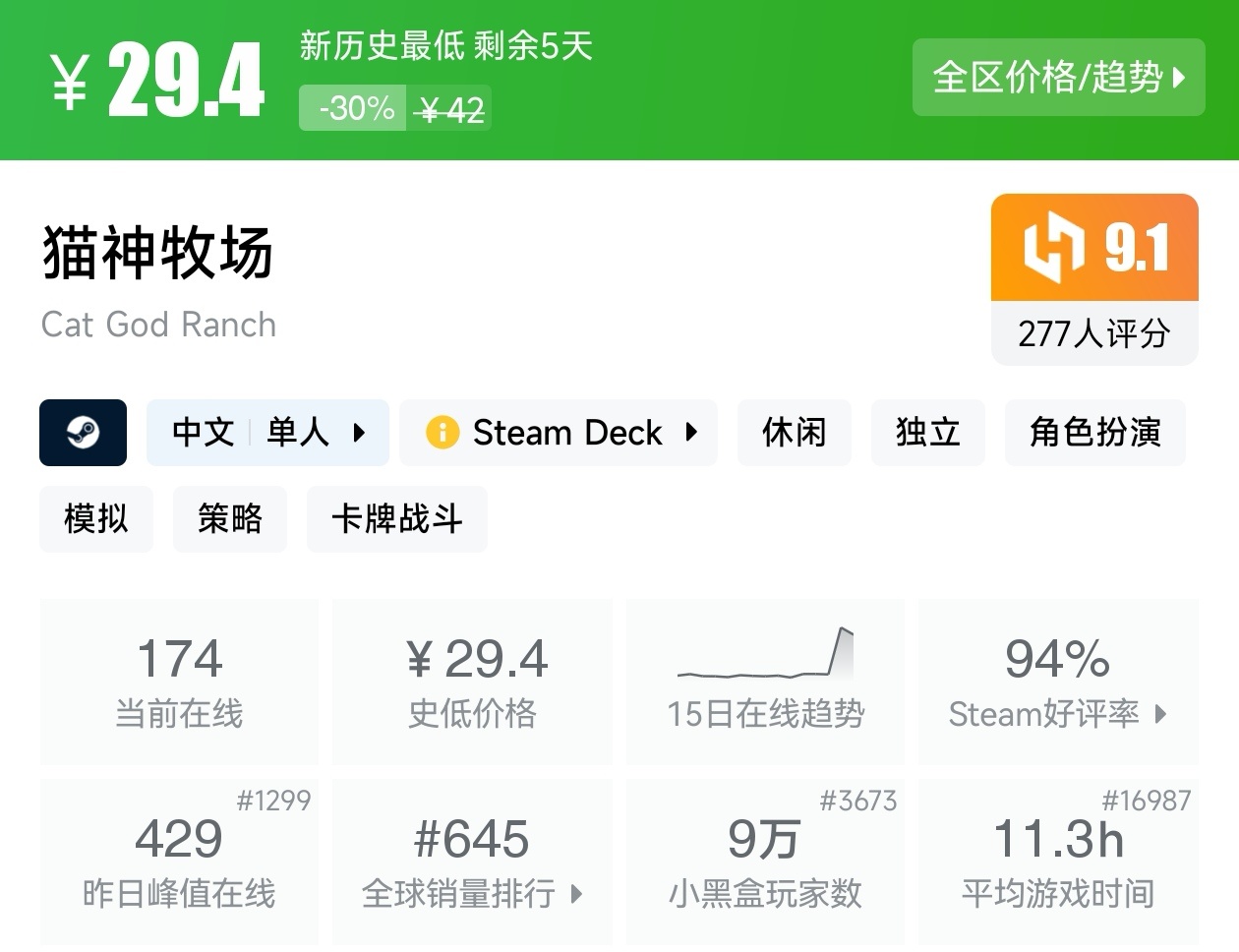The height and width of the screenshot is (952, 1239).
Task: Tap the Steam Deck yellow info icon
Action: (442, 433)
